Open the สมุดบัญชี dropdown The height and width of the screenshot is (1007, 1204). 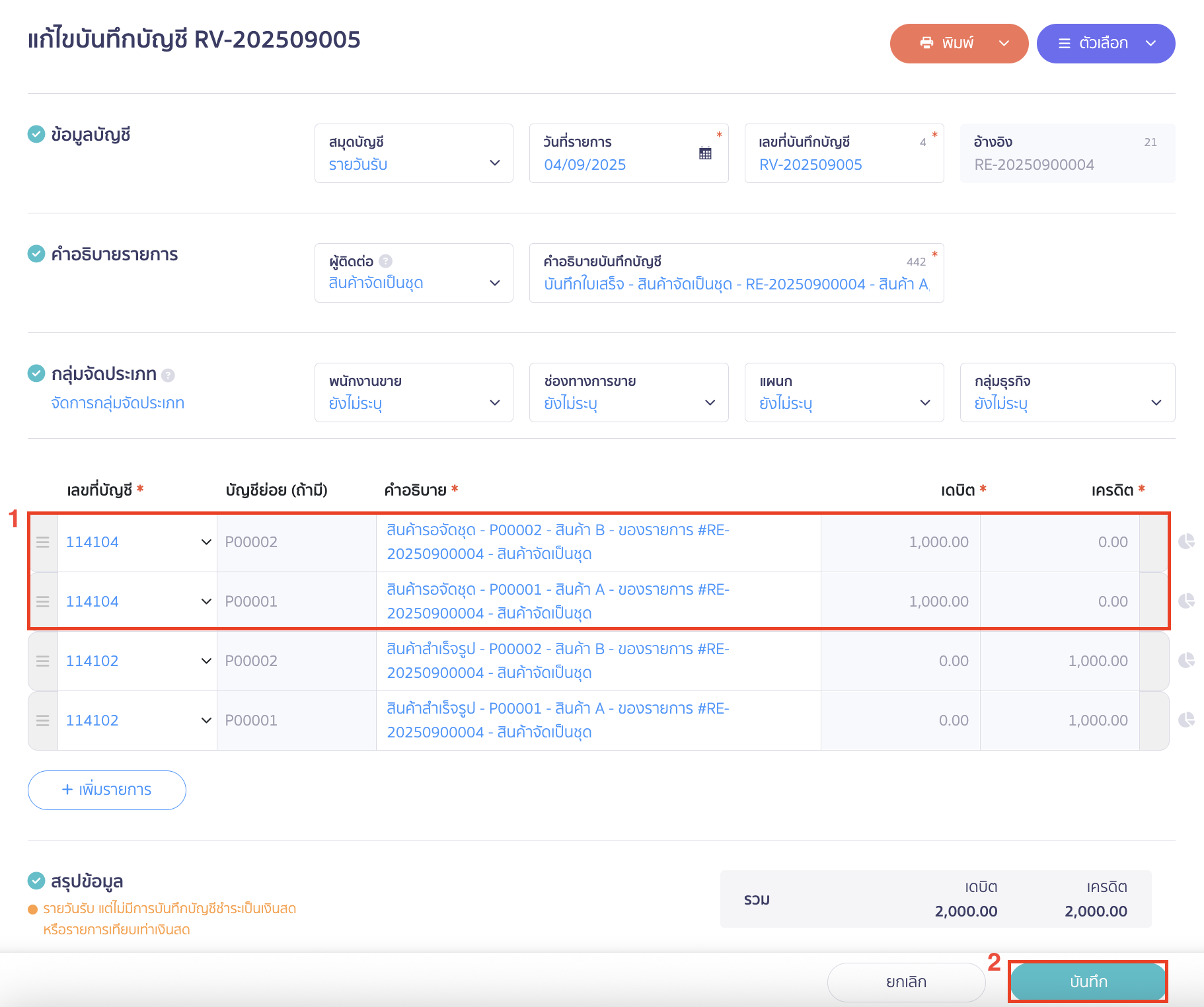click(x=414, y=153)
